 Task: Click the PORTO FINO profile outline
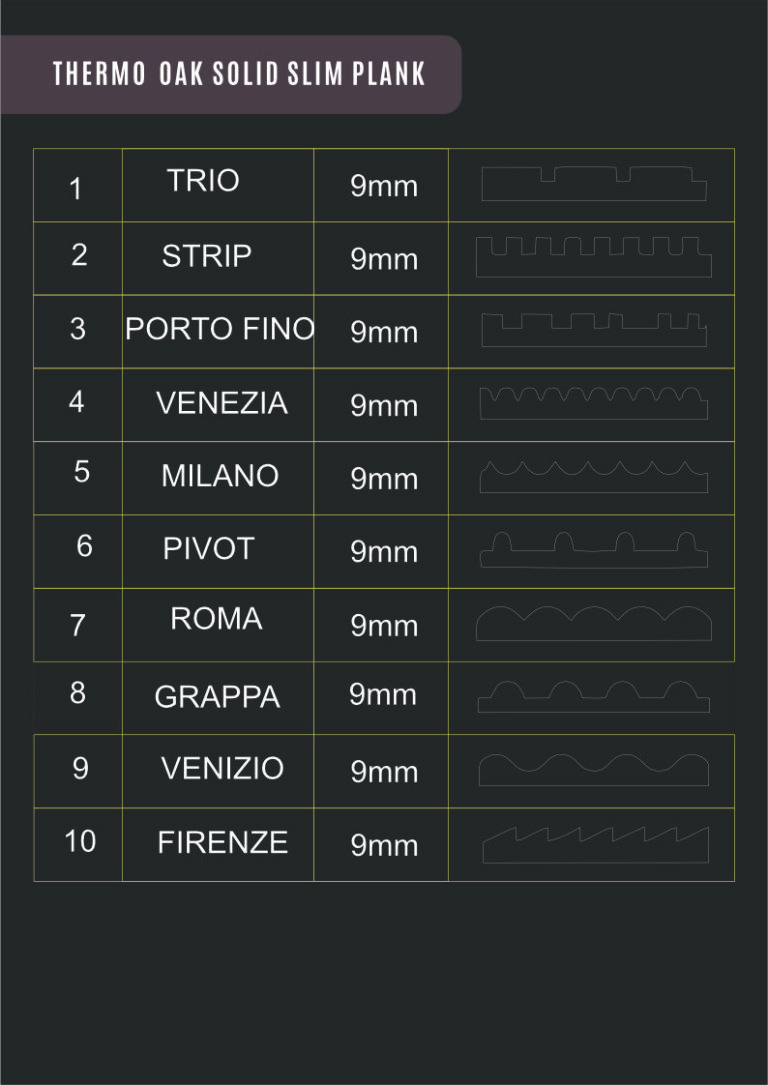(x=594, y=330)
